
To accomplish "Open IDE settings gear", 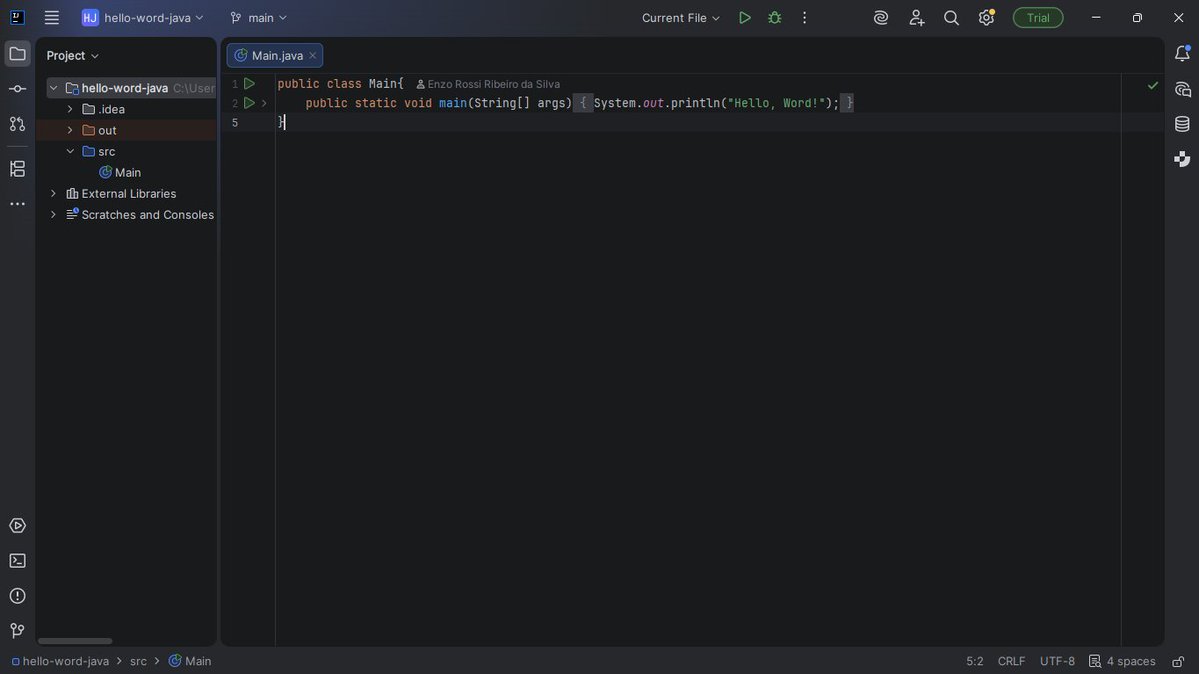I will pyautogui.click(x=986, y=18).
